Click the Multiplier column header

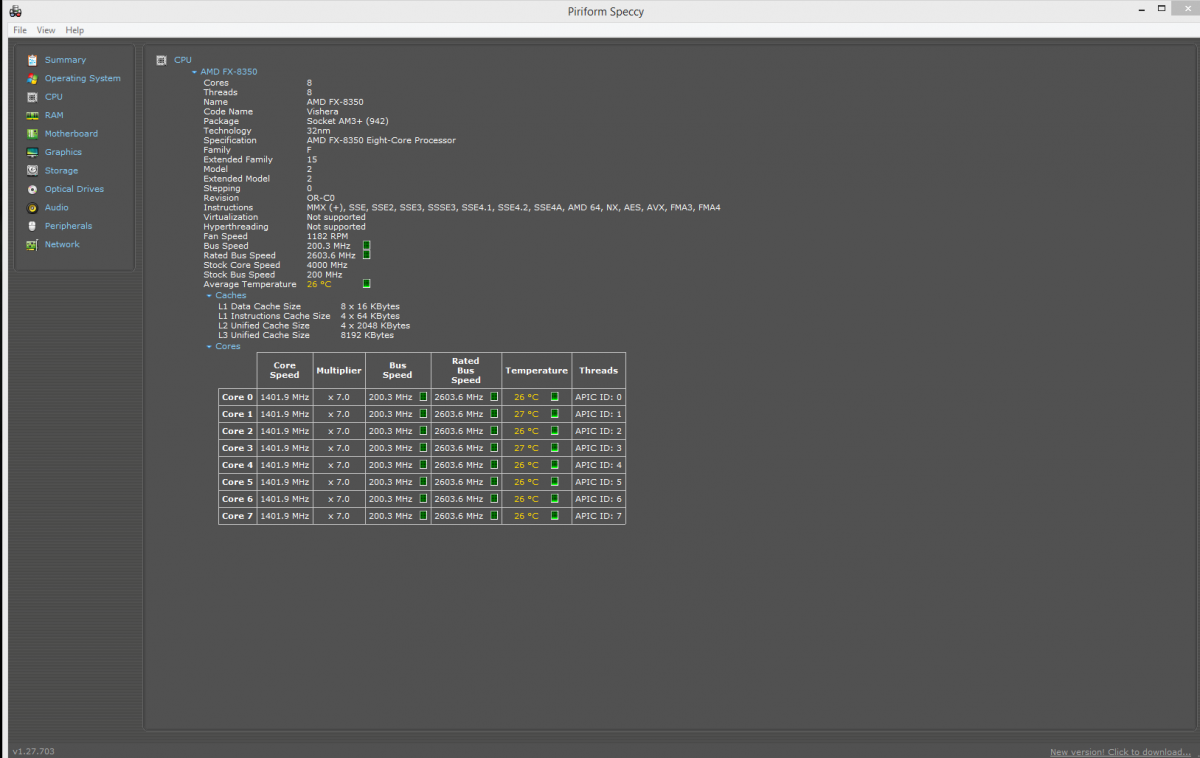point(339,370)
